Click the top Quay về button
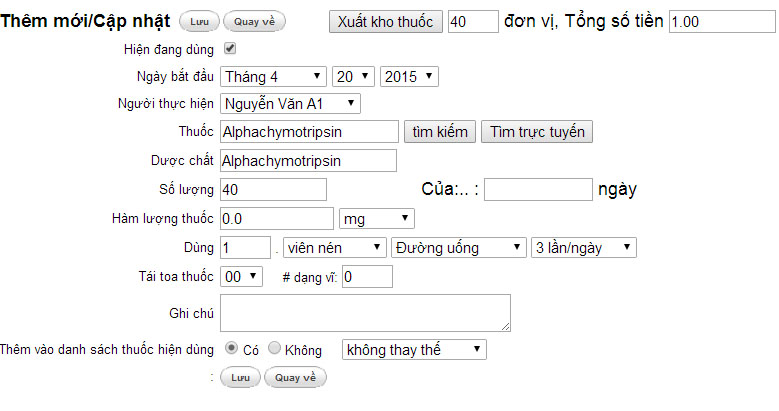779x411 pixels. tap(254, 22)
